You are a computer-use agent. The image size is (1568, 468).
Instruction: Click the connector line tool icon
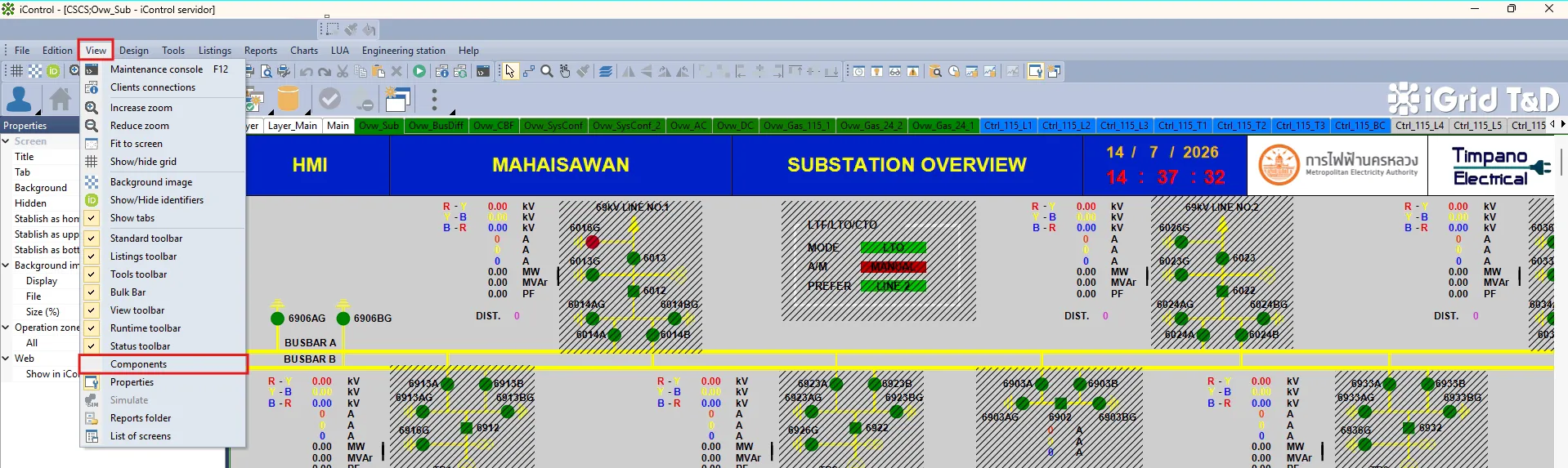(x=529, y=72)
